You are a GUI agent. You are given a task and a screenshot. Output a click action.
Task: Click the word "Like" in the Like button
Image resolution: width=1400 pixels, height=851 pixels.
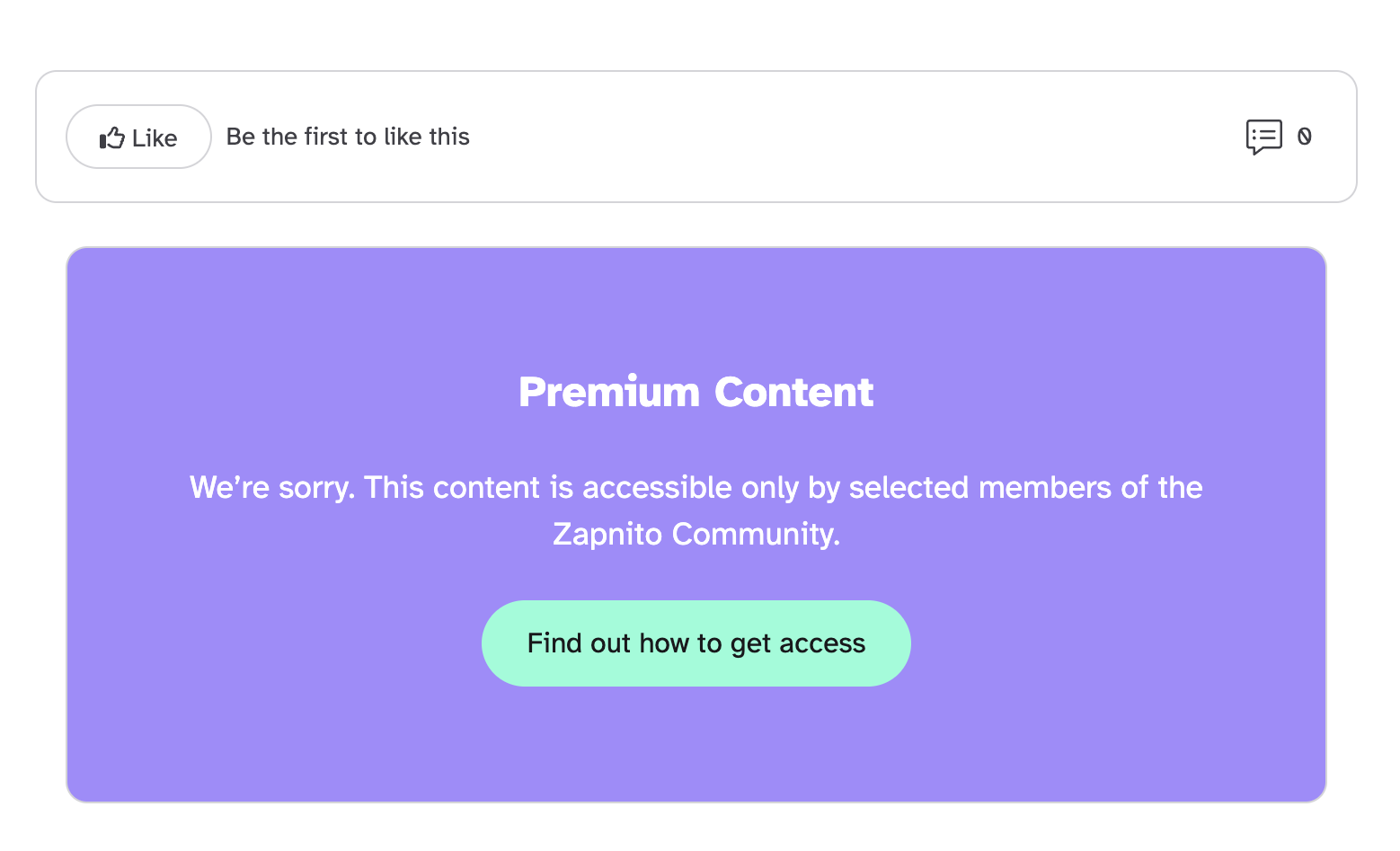click(x=155, y=138)
